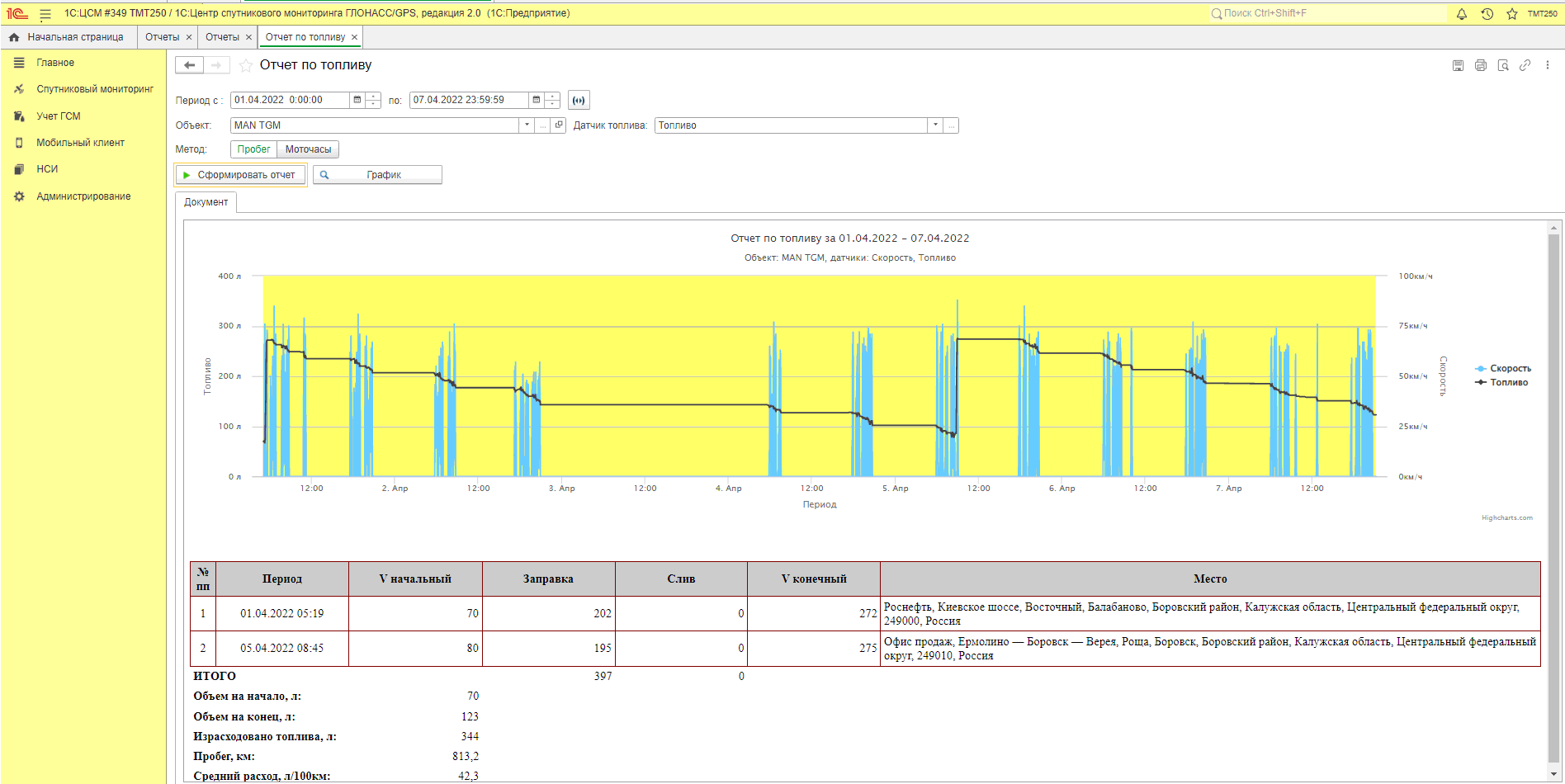Open more actions three-dot menu
The height and width of the screenshot is (784, 1565).
tap(1548, 65)
